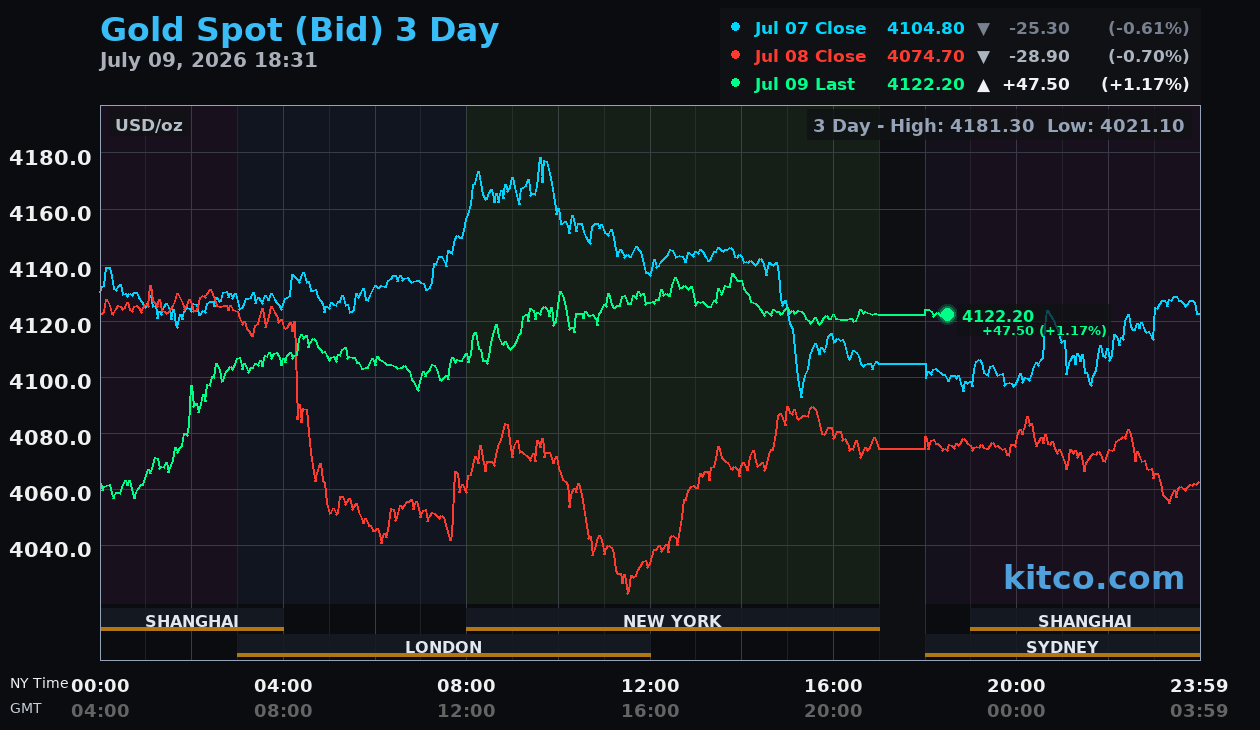Click the 4040.0 y-axis label

(50, 550)
